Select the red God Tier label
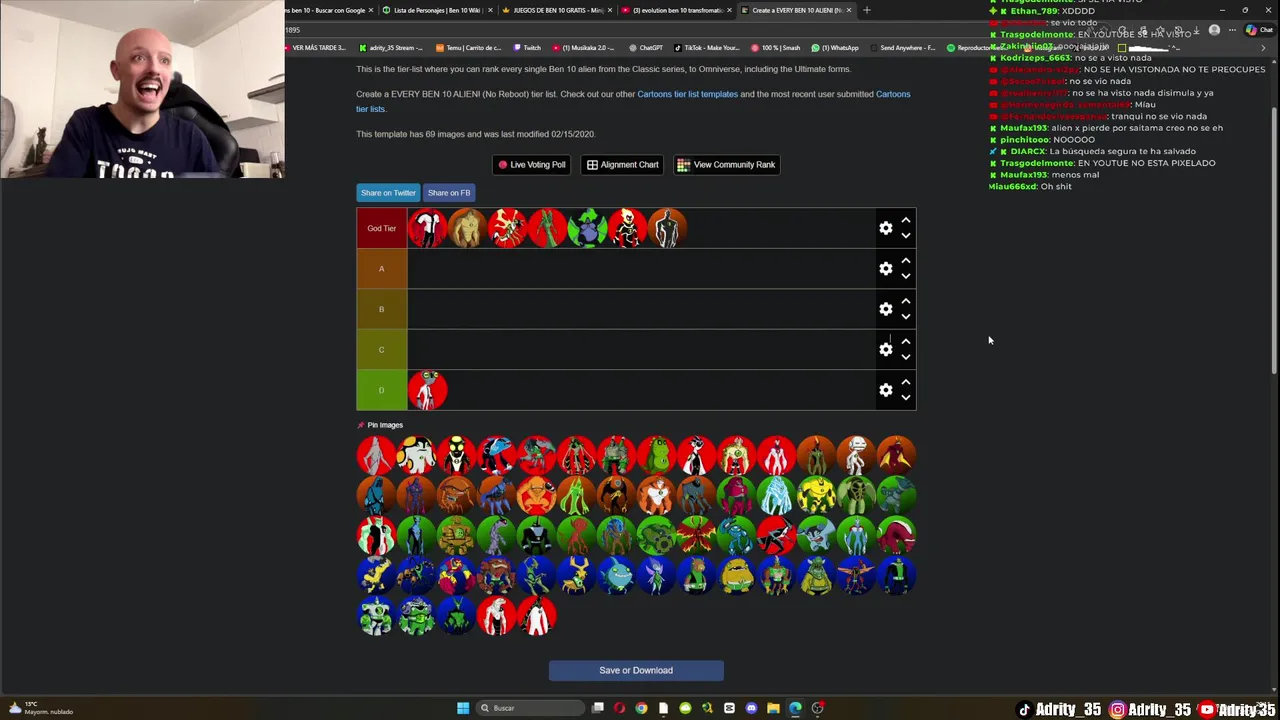The width and height of the screenshot is (1280, 720). coord(382,228)
